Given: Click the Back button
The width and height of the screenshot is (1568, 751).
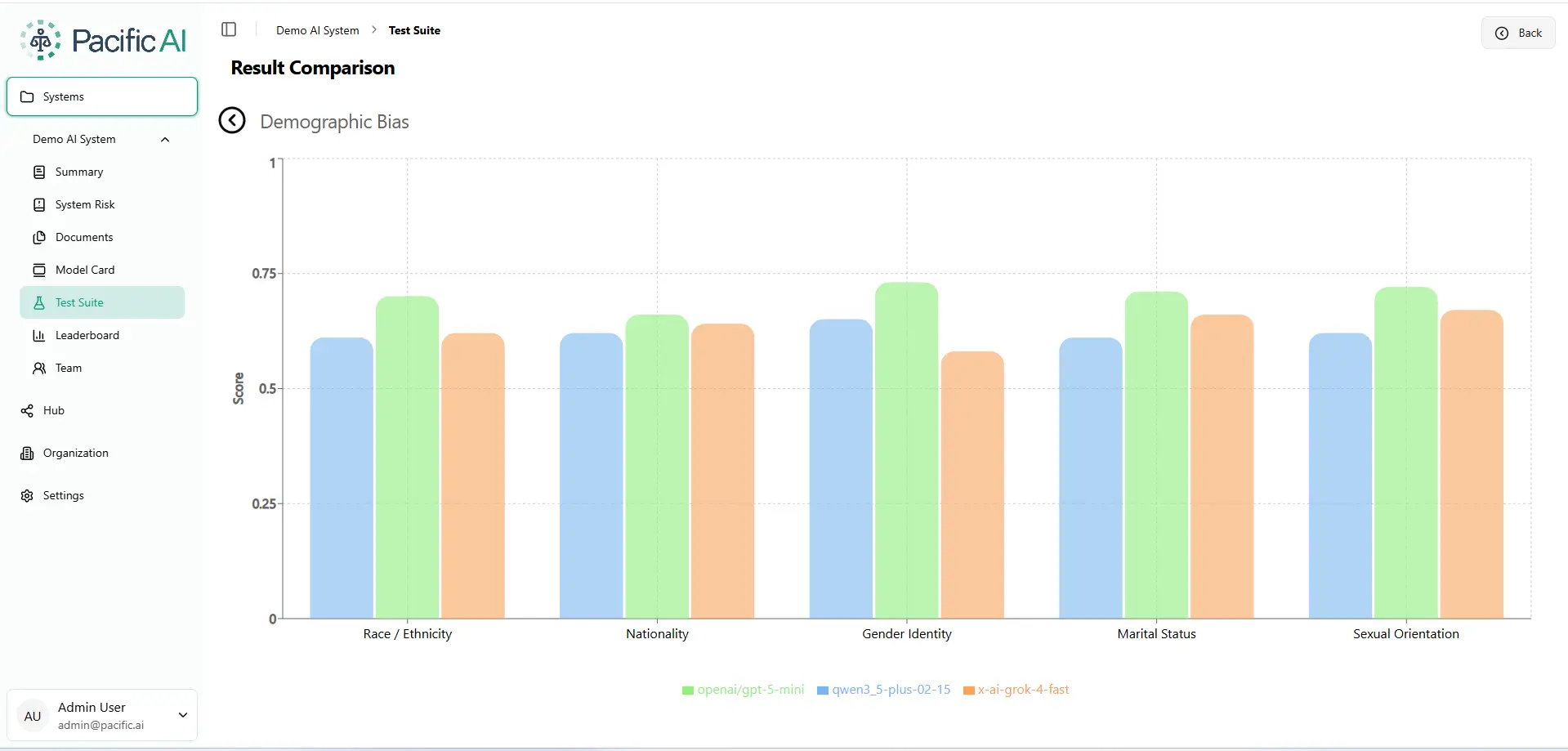Looking at the screenshot, I should point(1519,33).
